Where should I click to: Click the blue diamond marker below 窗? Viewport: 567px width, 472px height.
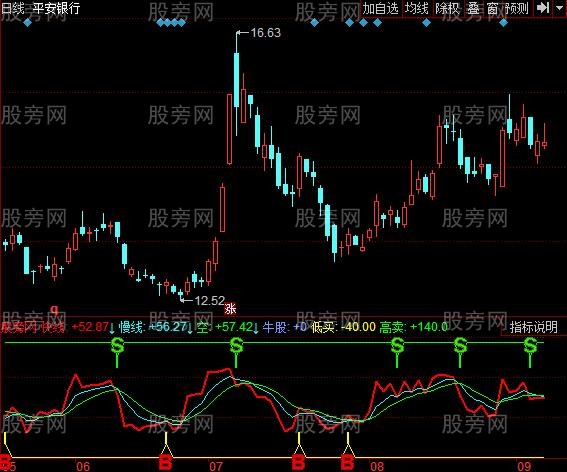[503, 23]
